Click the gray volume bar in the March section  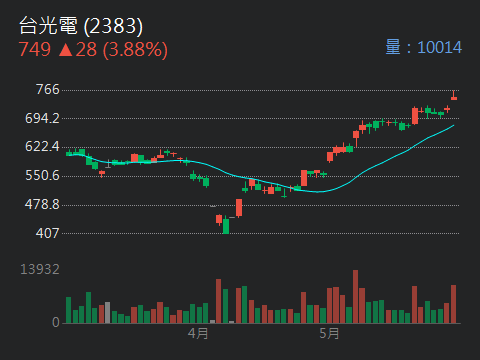tap(107, 312)
